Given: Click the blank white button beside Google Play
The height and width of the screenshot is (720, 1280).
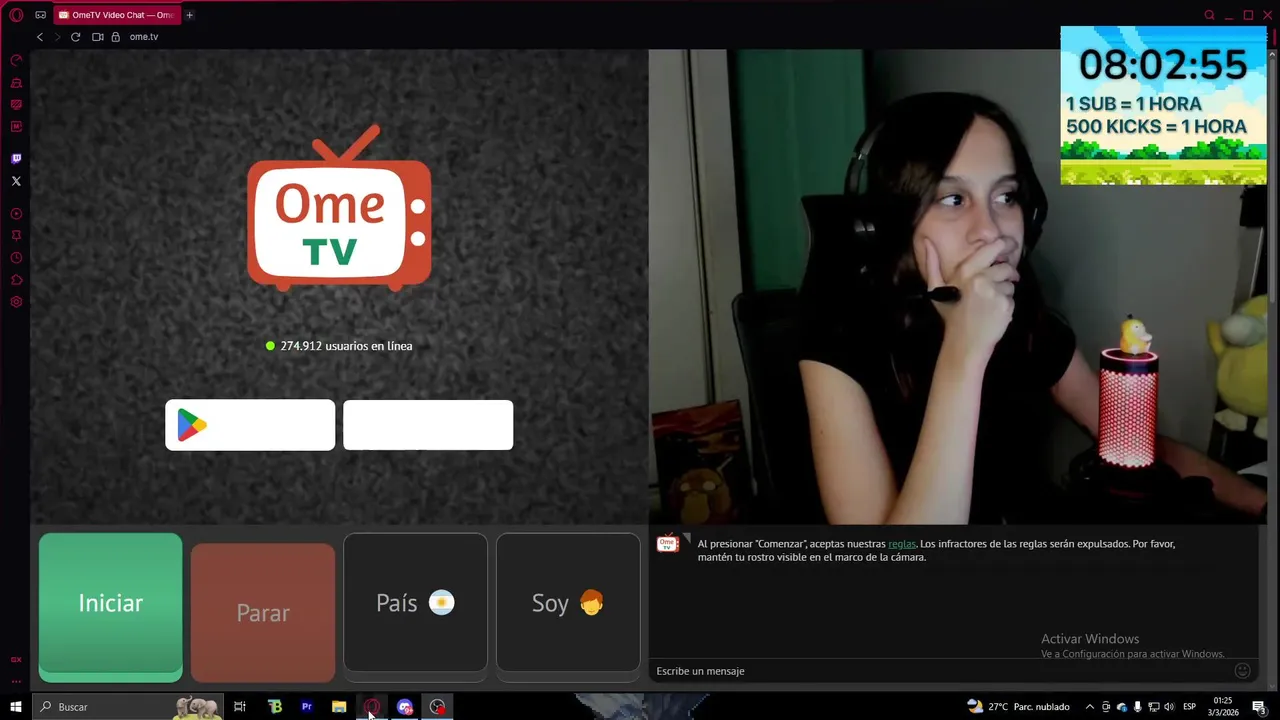Looking at the screenshot, I should pyautogui.click(x=428, y=425).
